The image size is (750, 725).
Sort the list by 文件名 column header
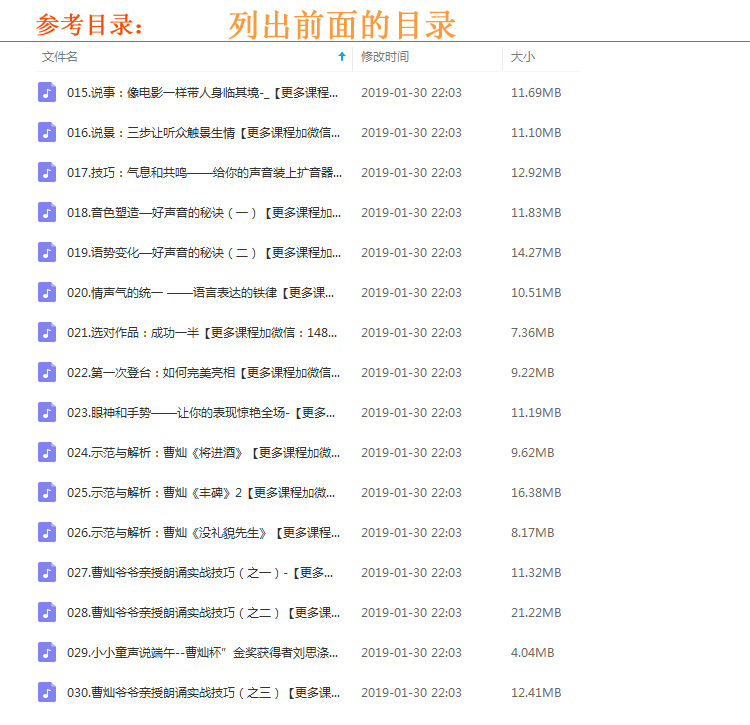[60, 57]
